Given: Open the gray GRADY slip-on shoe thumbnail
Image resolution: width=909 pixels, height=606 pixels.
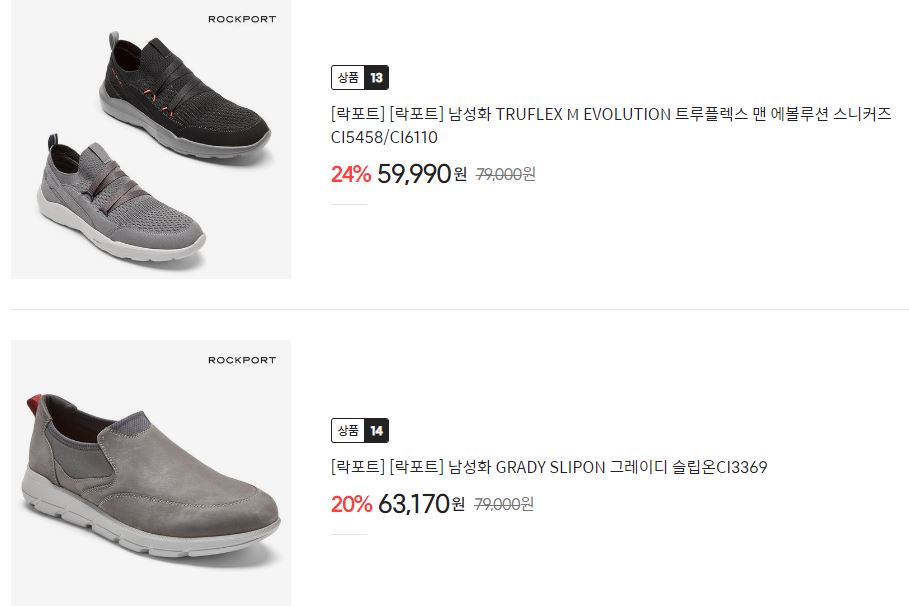Looking at the screenshot, I should [x=151, y=473].
